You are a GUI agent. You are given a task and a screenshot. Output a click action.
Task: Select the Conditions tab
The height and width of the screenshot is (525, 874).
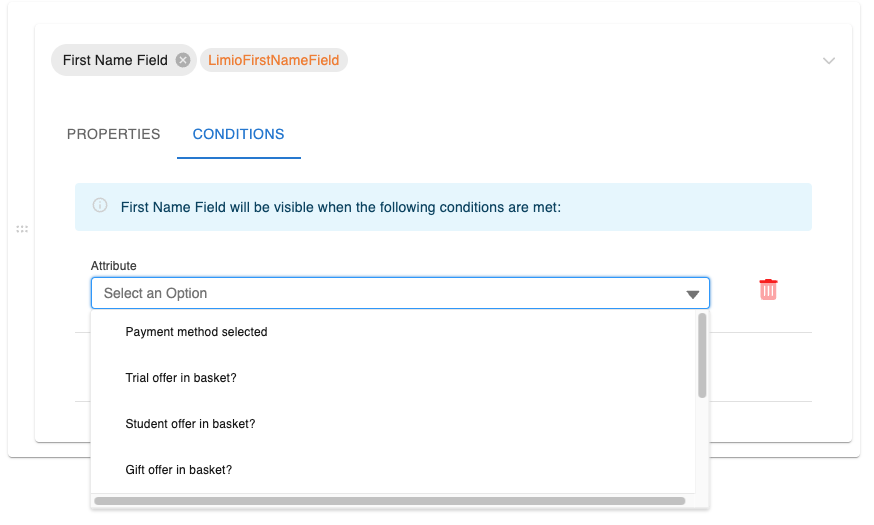point(238,134)
